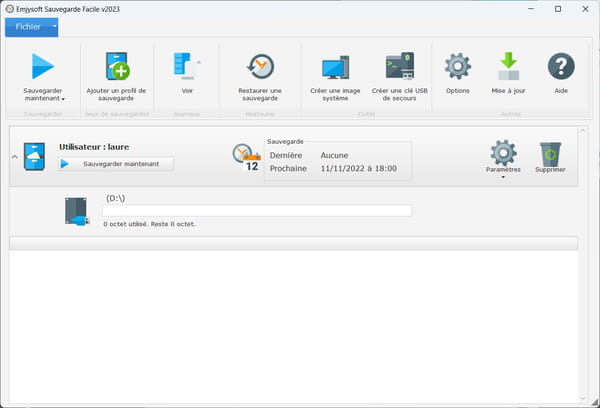Viewport: 600px width, 408px height.
Task: Minimize the Emjysoft Sauvegarde Facile window
Action: (531, 9)
